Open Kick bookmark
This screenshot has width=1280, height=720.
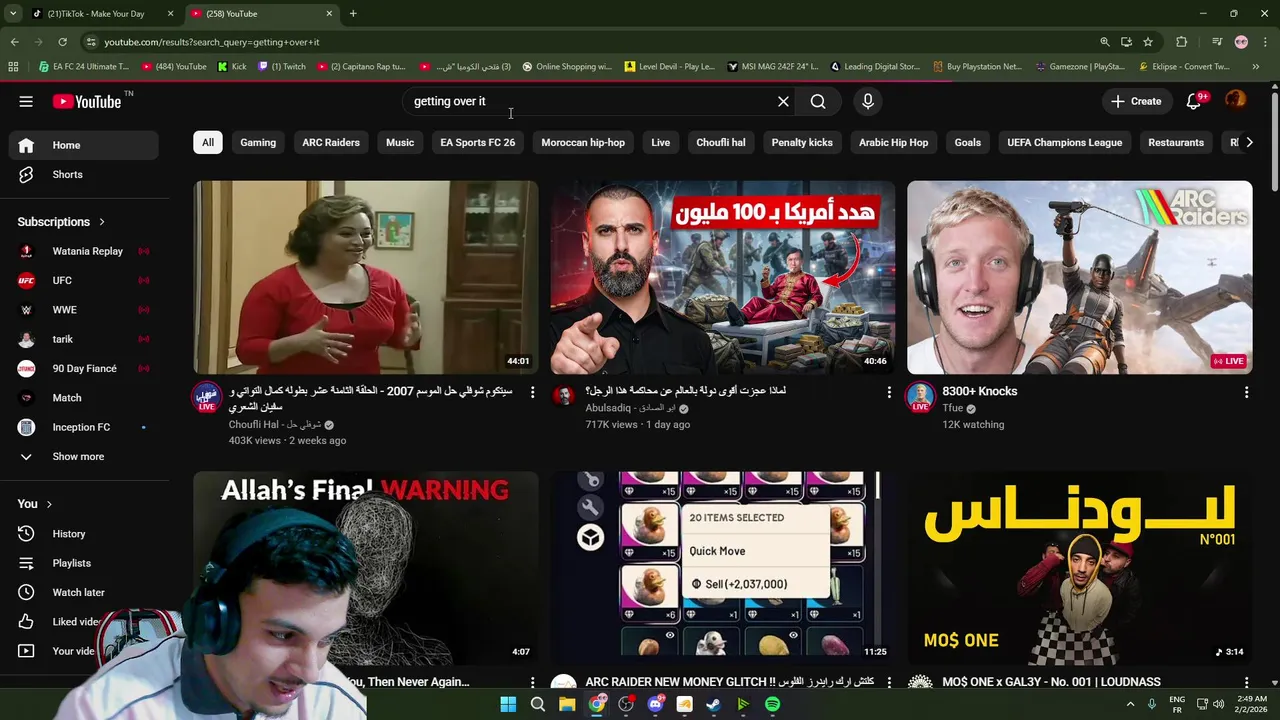[x=232, y=67]
